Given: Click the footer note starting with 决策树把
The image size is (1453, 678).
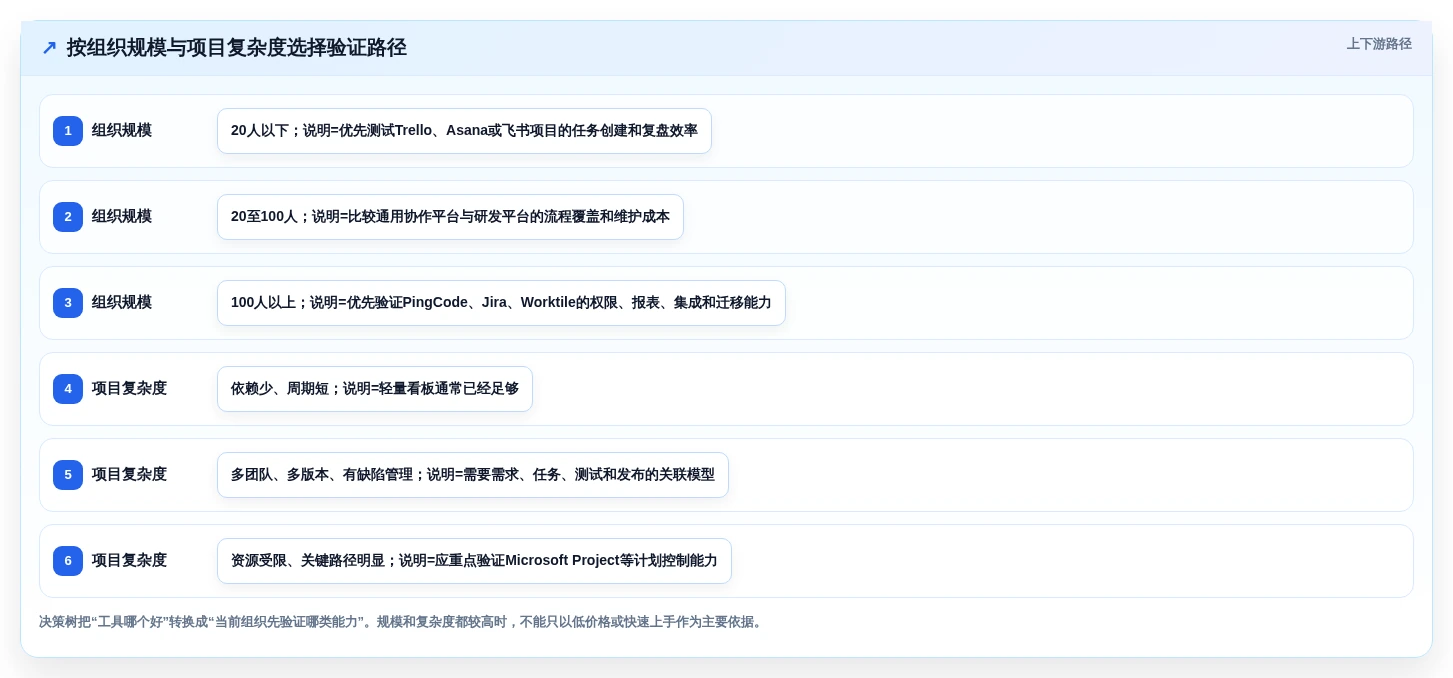Looking at the screenshot, I should 403,622.
